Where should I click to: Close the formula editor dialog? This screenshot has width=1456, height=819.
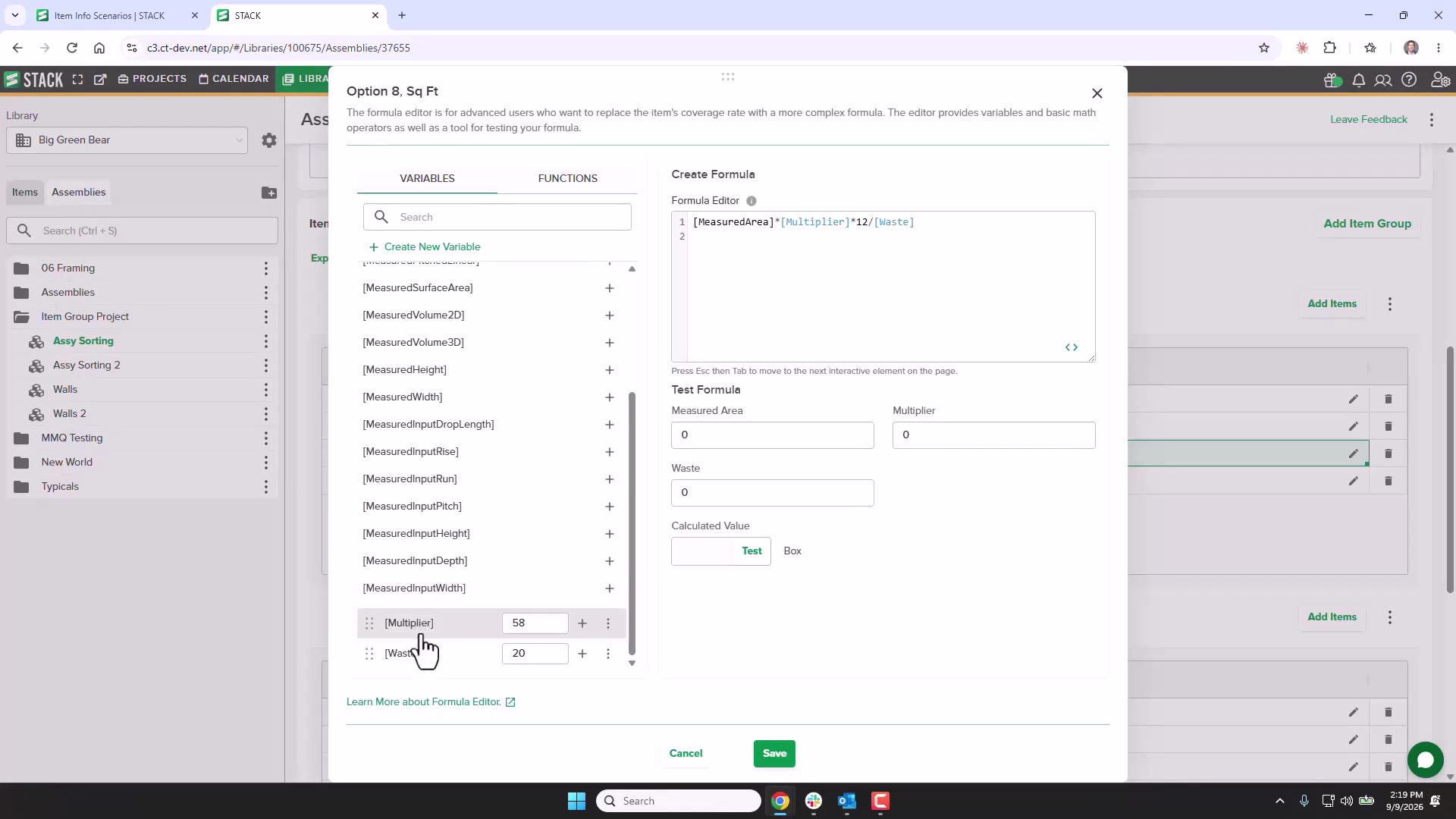[1097, 93]
